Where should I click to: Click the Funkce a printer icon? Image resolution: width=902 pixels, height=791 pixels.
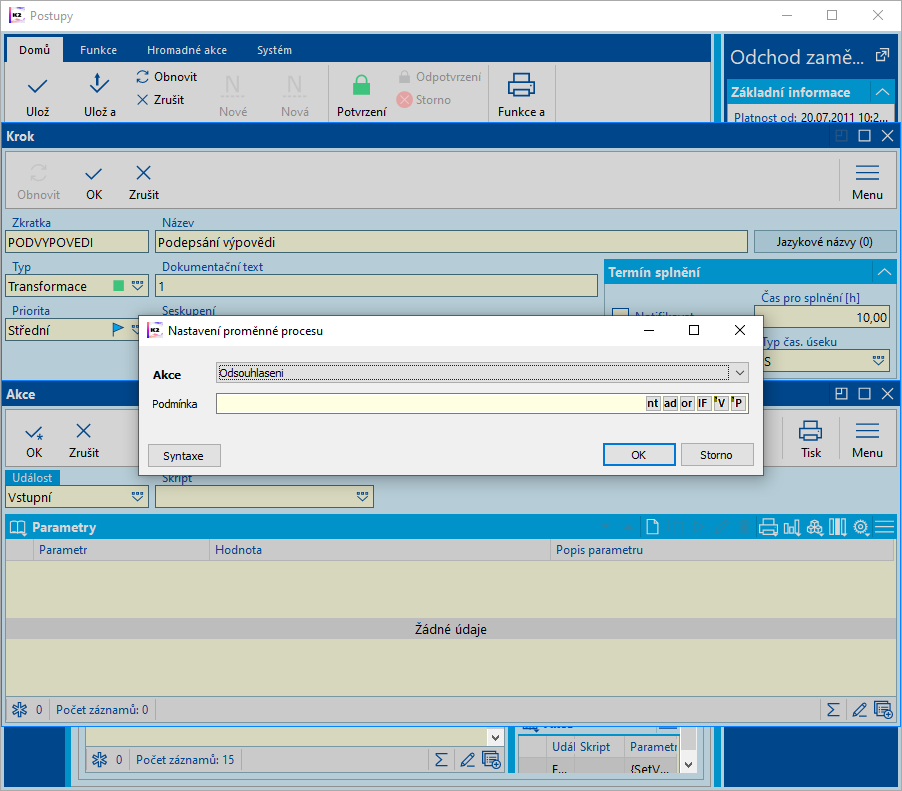coord(521,85)
